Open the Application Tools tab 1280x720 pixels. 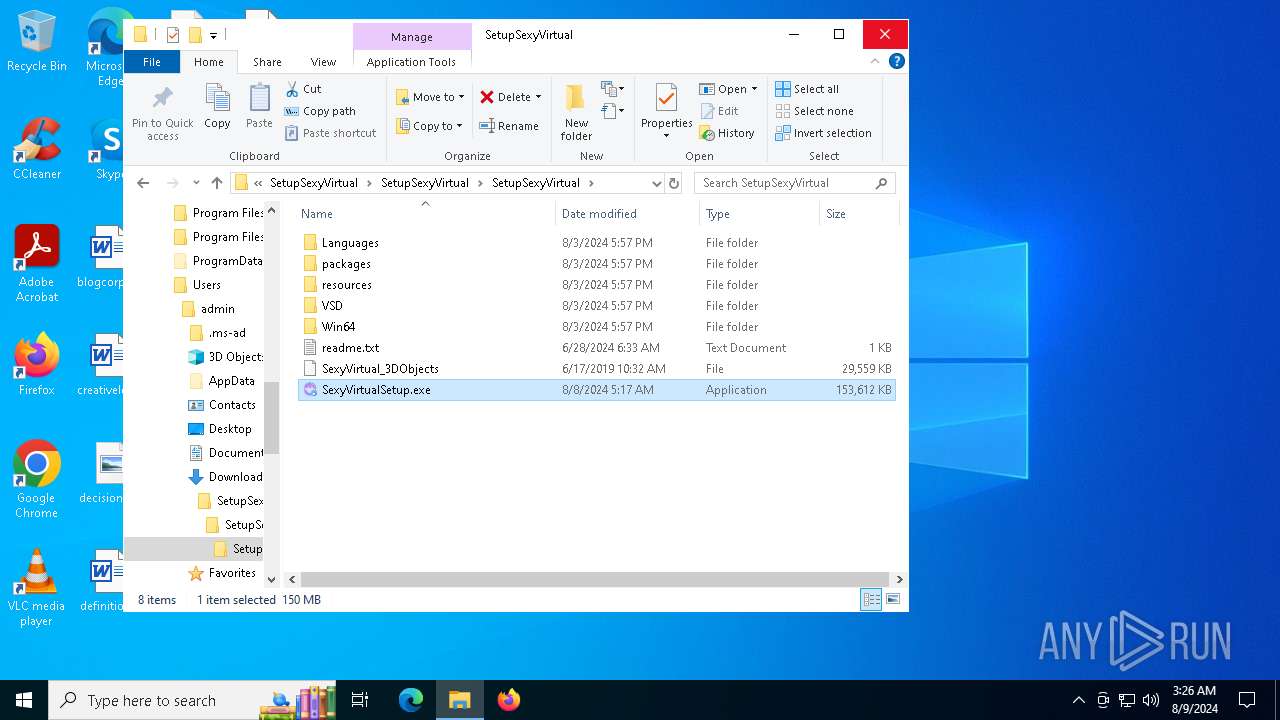click(x=411, y=62)
